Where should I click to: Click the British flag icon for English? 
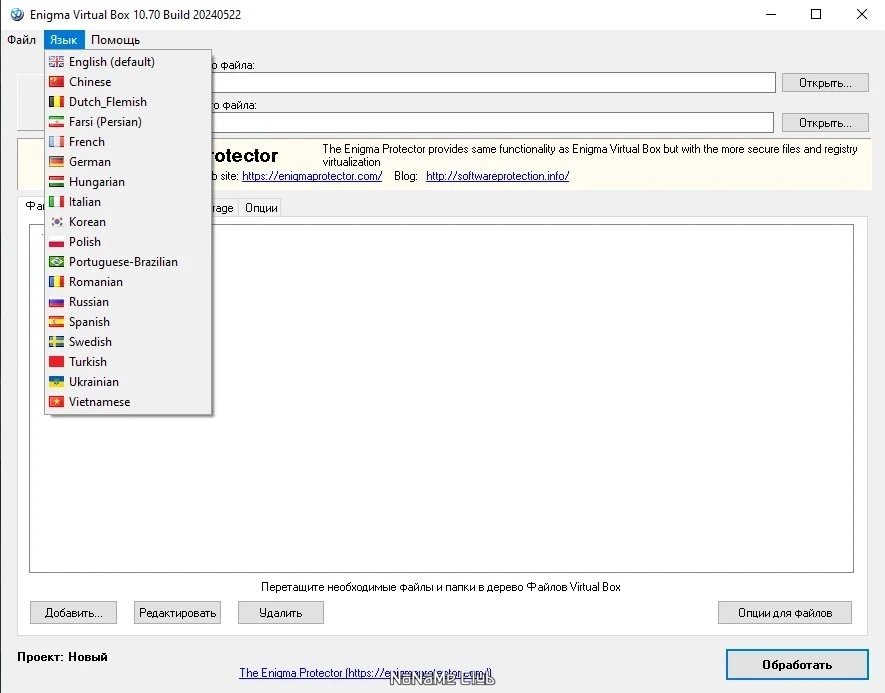point(56,62)
